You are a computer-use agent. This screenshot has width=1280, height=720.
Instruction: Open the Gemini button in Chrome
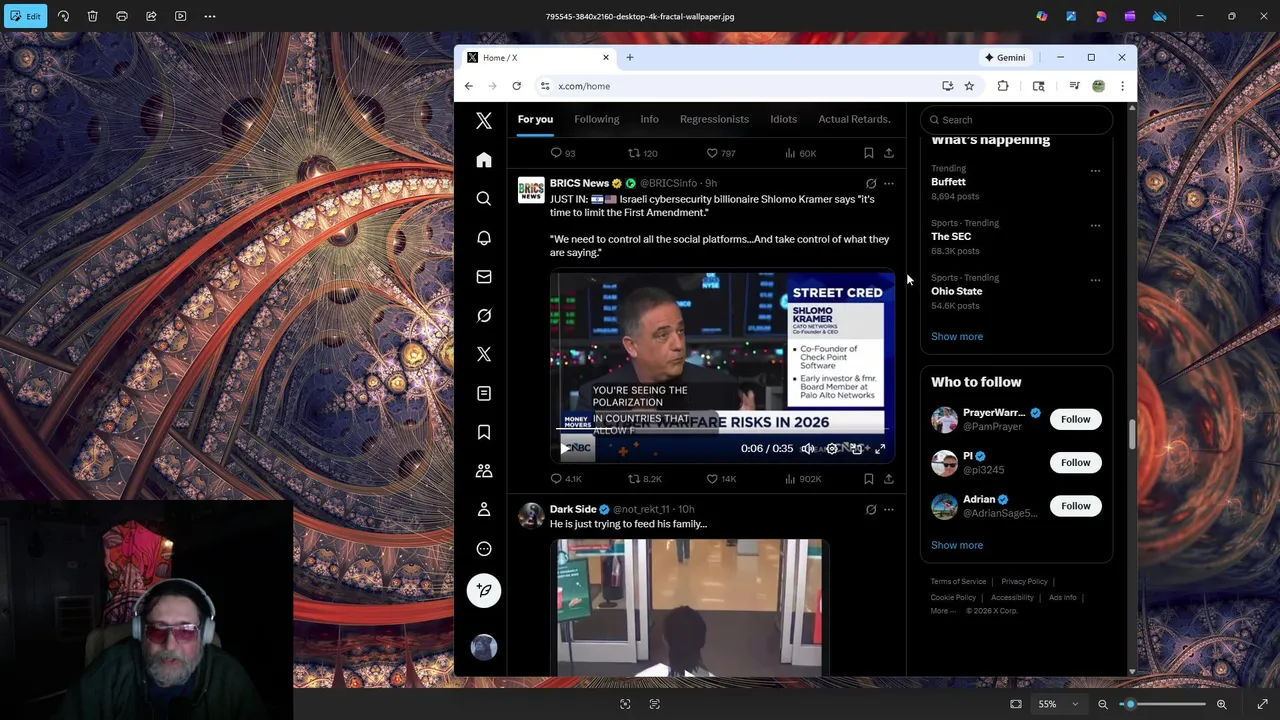(x=1005, y=58)
